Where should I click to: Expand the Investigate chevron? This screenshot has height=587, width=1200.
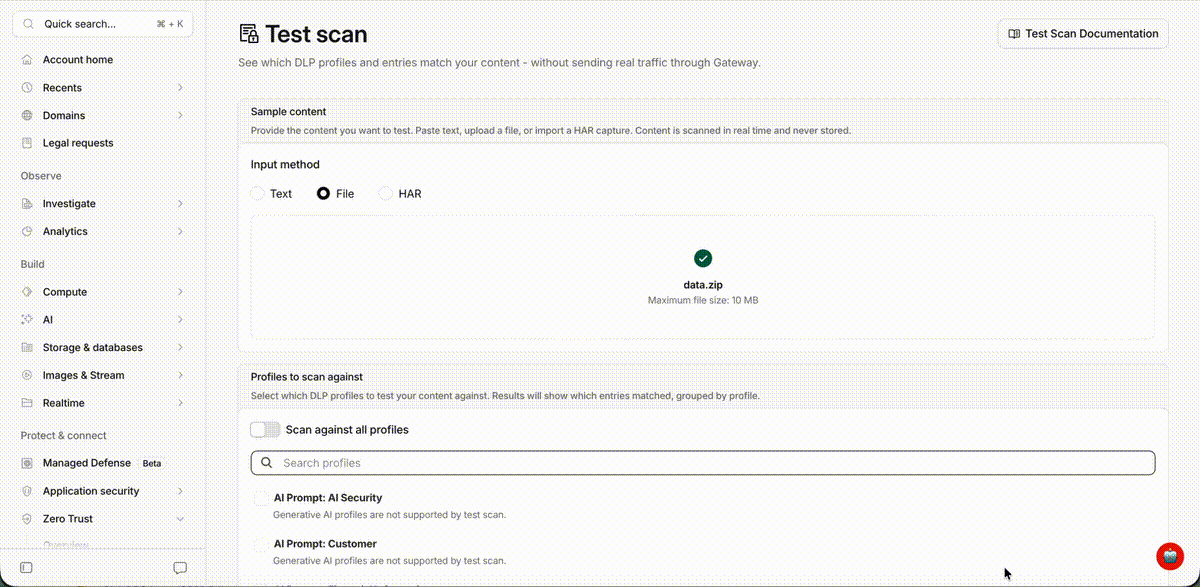[x=180, y=204]
